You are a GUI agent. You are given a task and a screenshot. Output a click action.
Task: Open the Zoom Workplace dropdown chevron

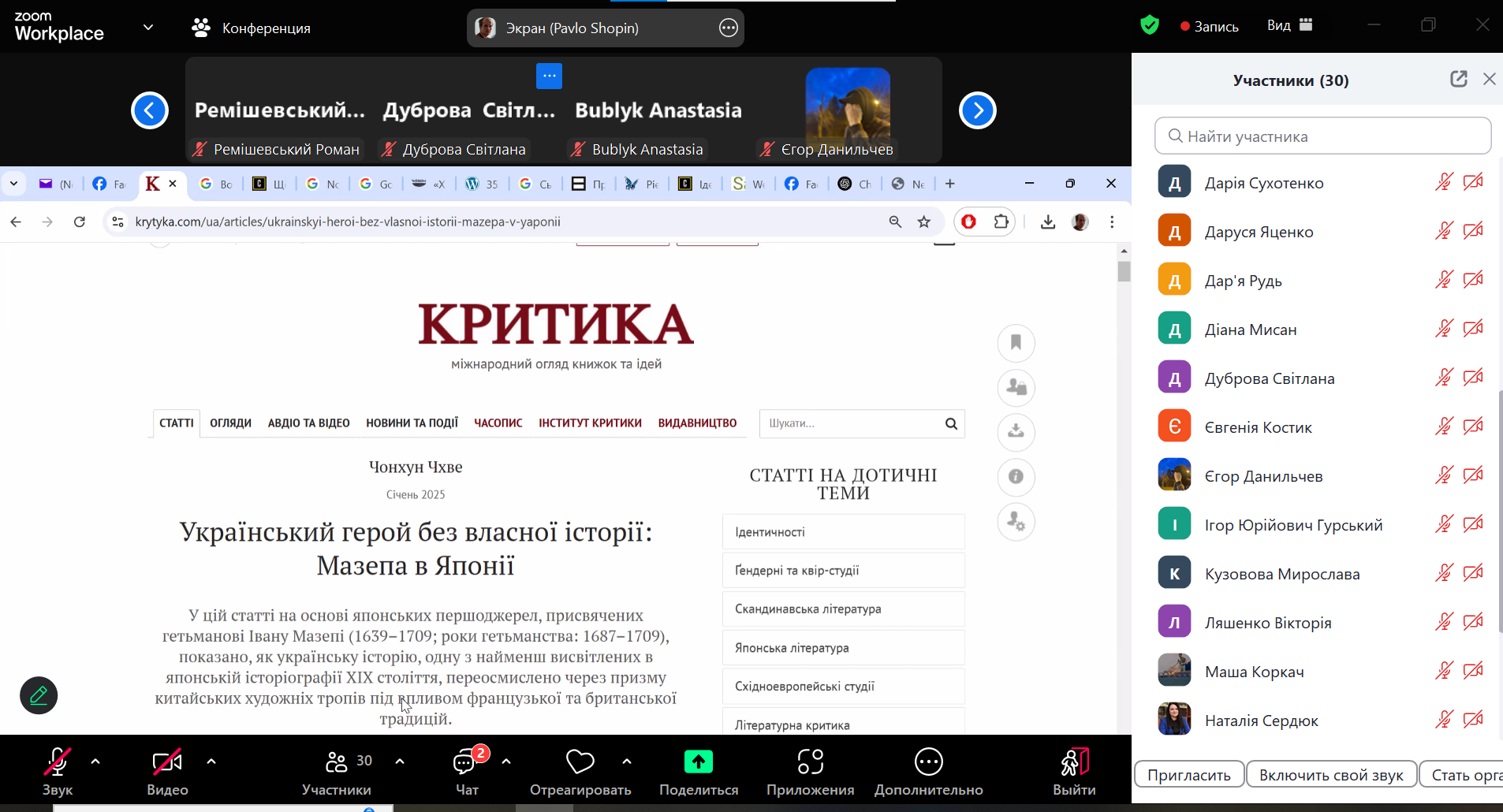148,28
